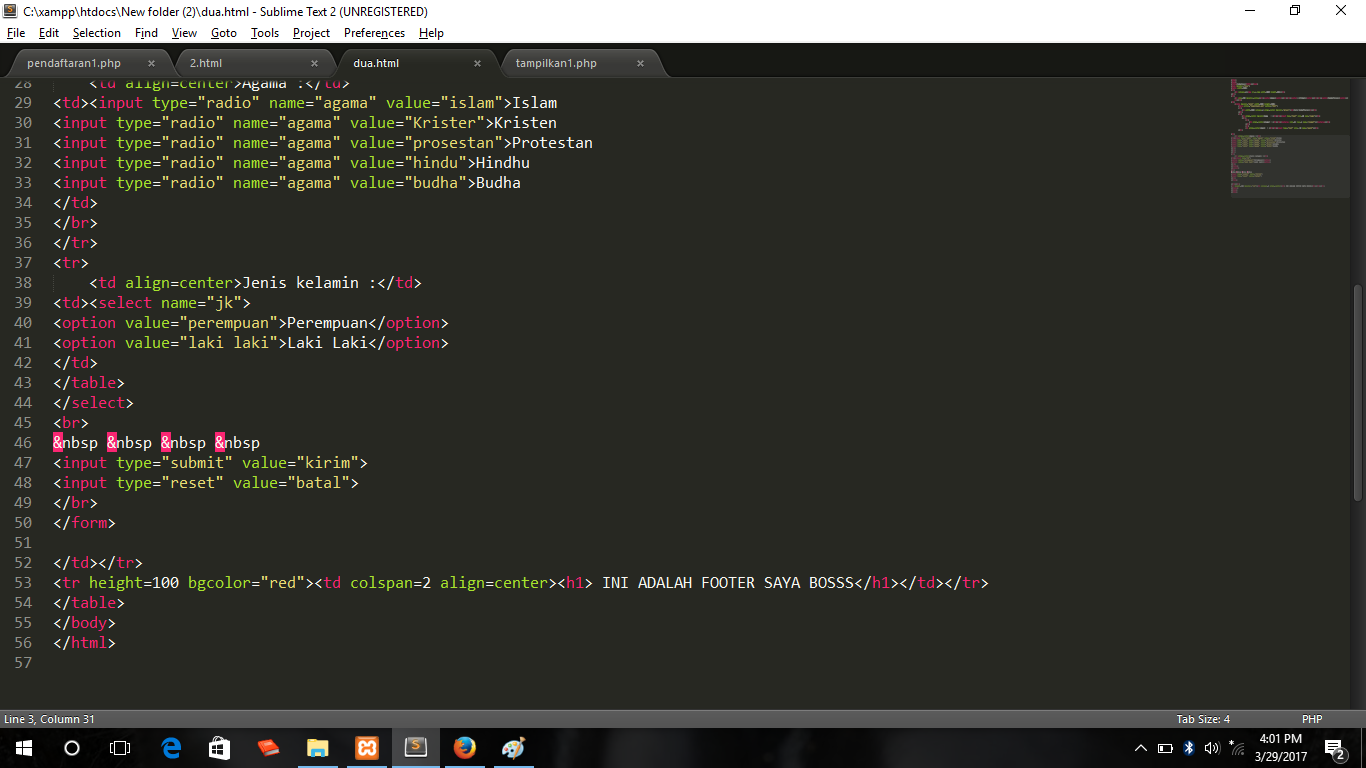Click the minimap code preview

point(1290,137)
